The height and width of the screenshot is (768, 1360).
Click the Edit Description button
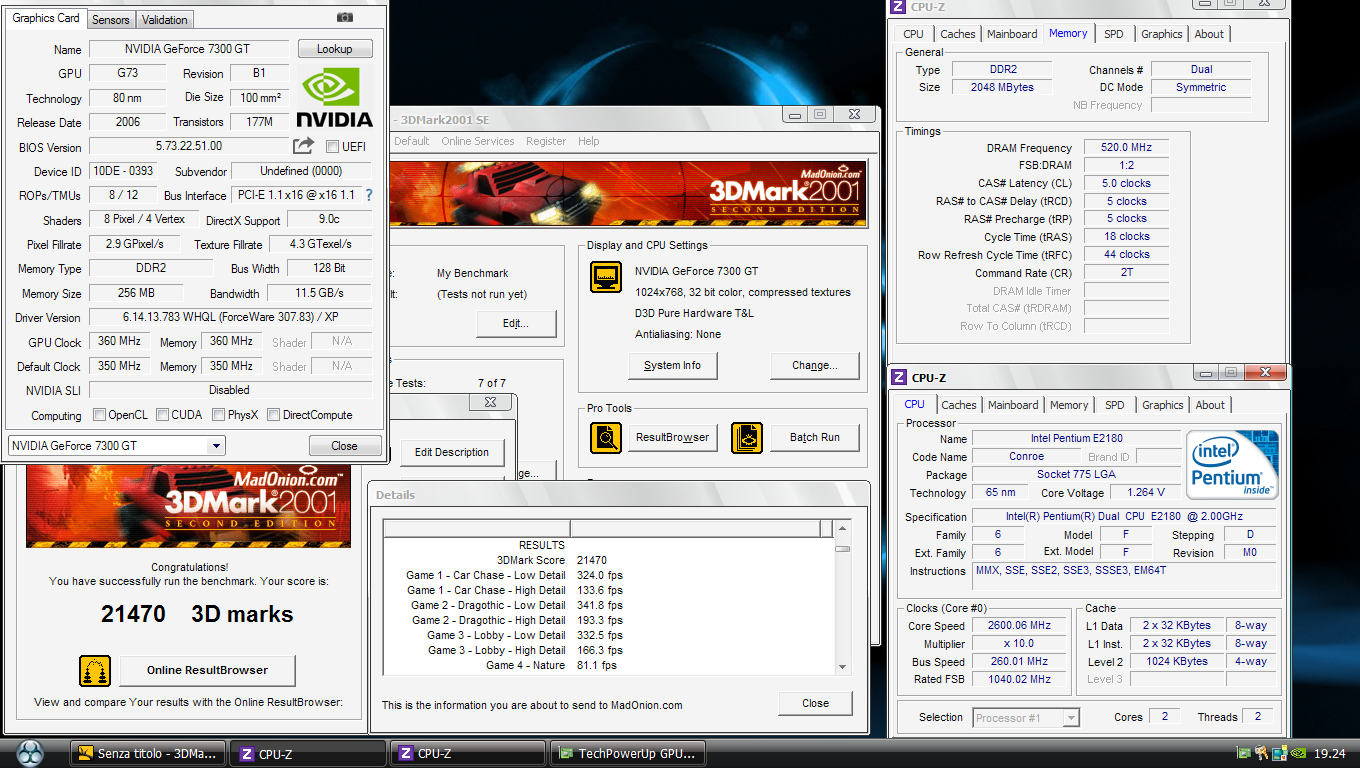click(x=452, y=452)
